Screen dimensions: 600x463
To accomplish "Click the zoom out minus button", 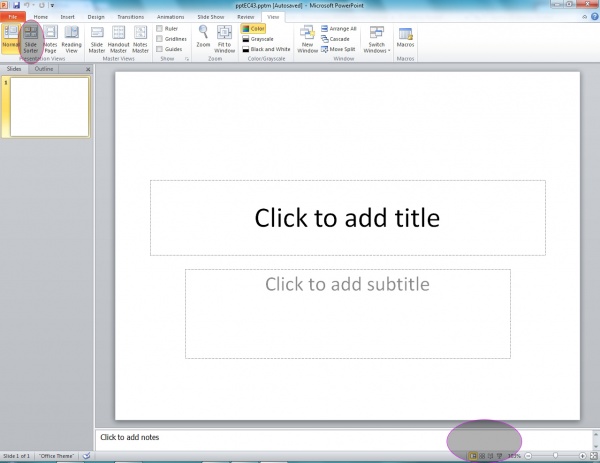I will [x=528, y=456].
